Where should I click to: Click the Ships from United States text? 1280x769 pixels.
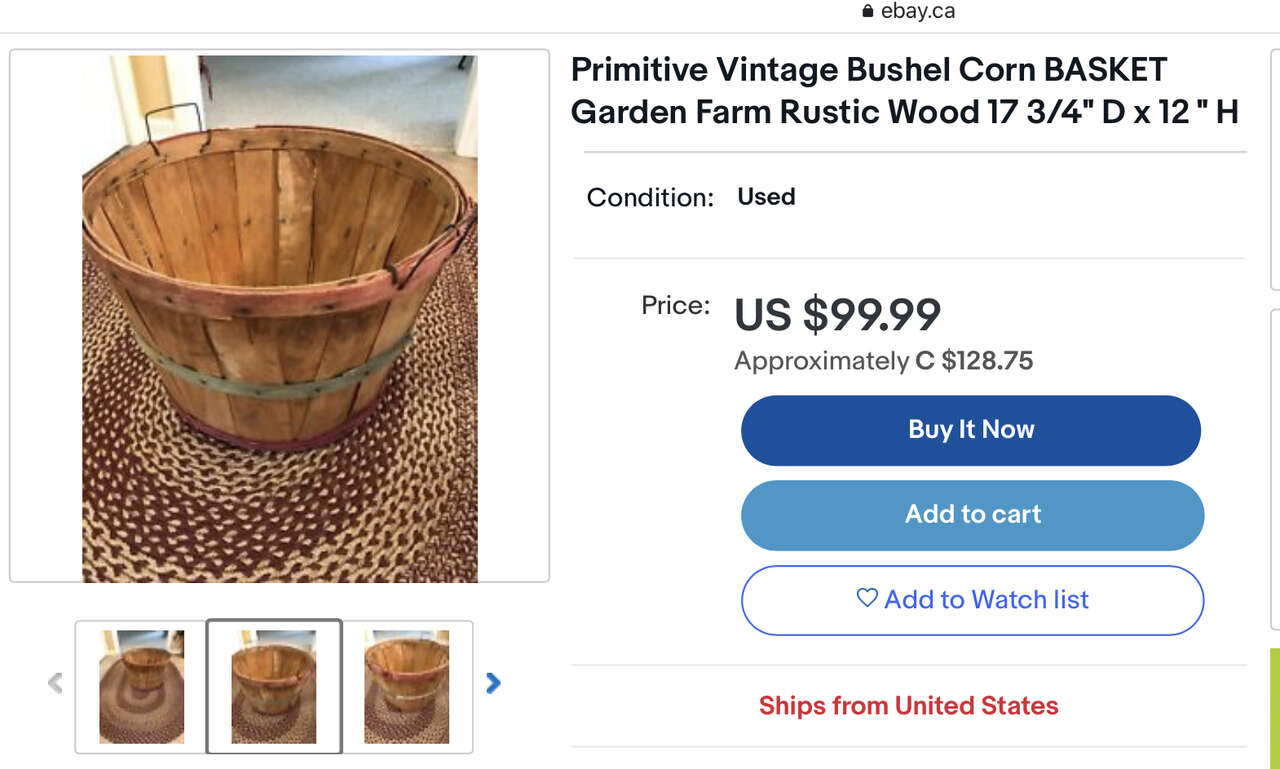pyautogui.click(x=908, y=705)
